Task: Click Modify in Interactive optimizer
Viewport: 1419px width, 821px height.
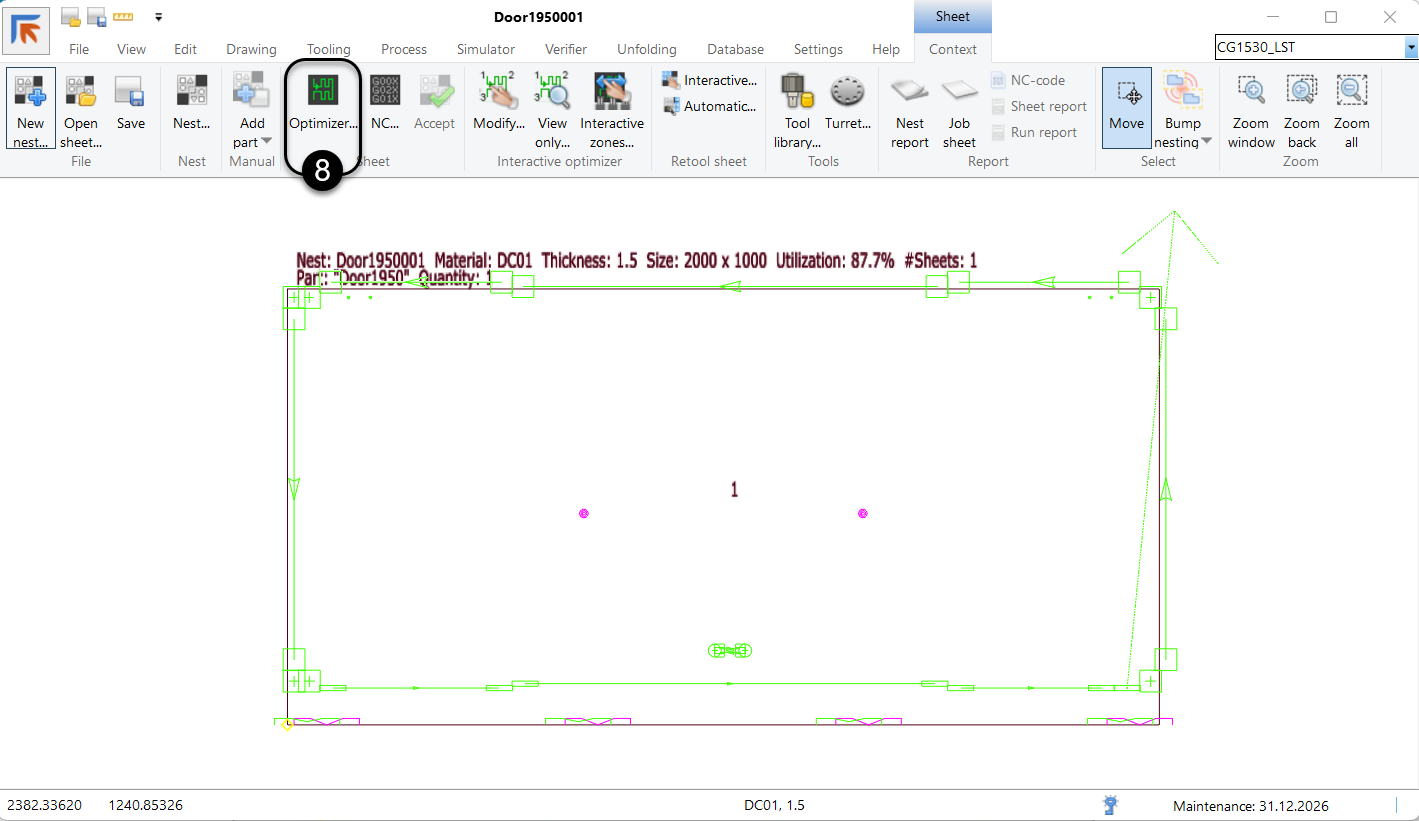Action: (499, 92)
